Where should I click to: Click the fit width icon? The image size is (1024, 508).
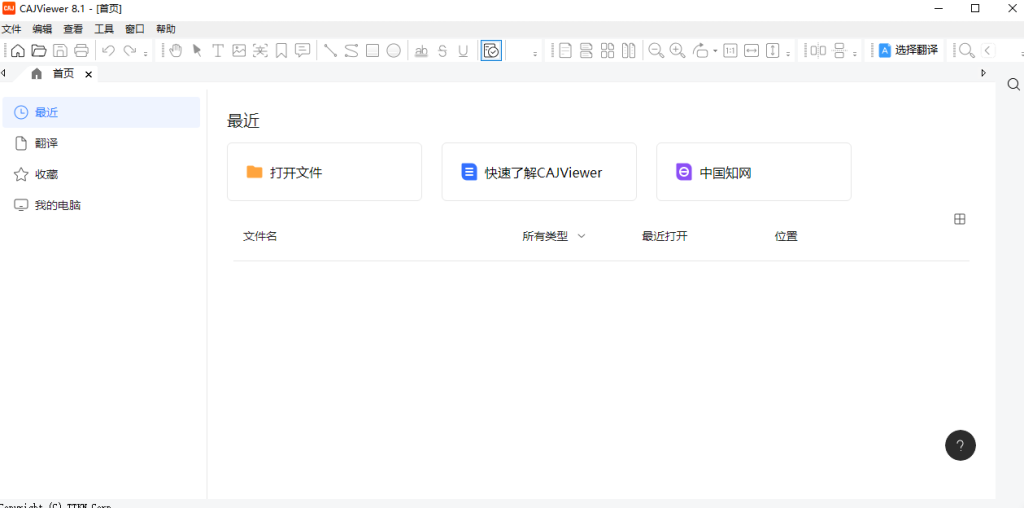tap(752, 50)
